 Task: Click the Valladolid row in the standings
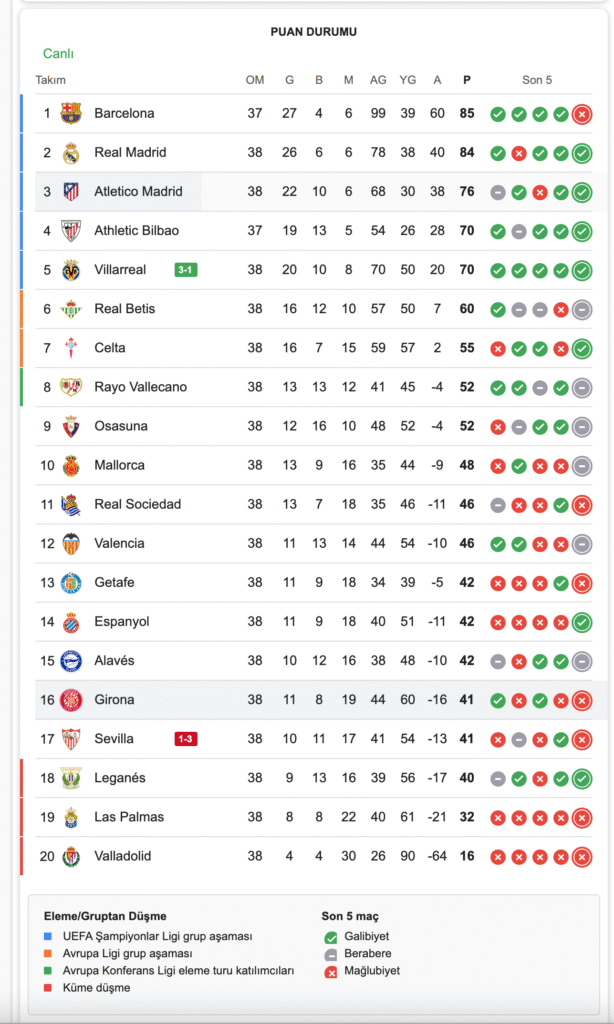(x=300, y=856)
